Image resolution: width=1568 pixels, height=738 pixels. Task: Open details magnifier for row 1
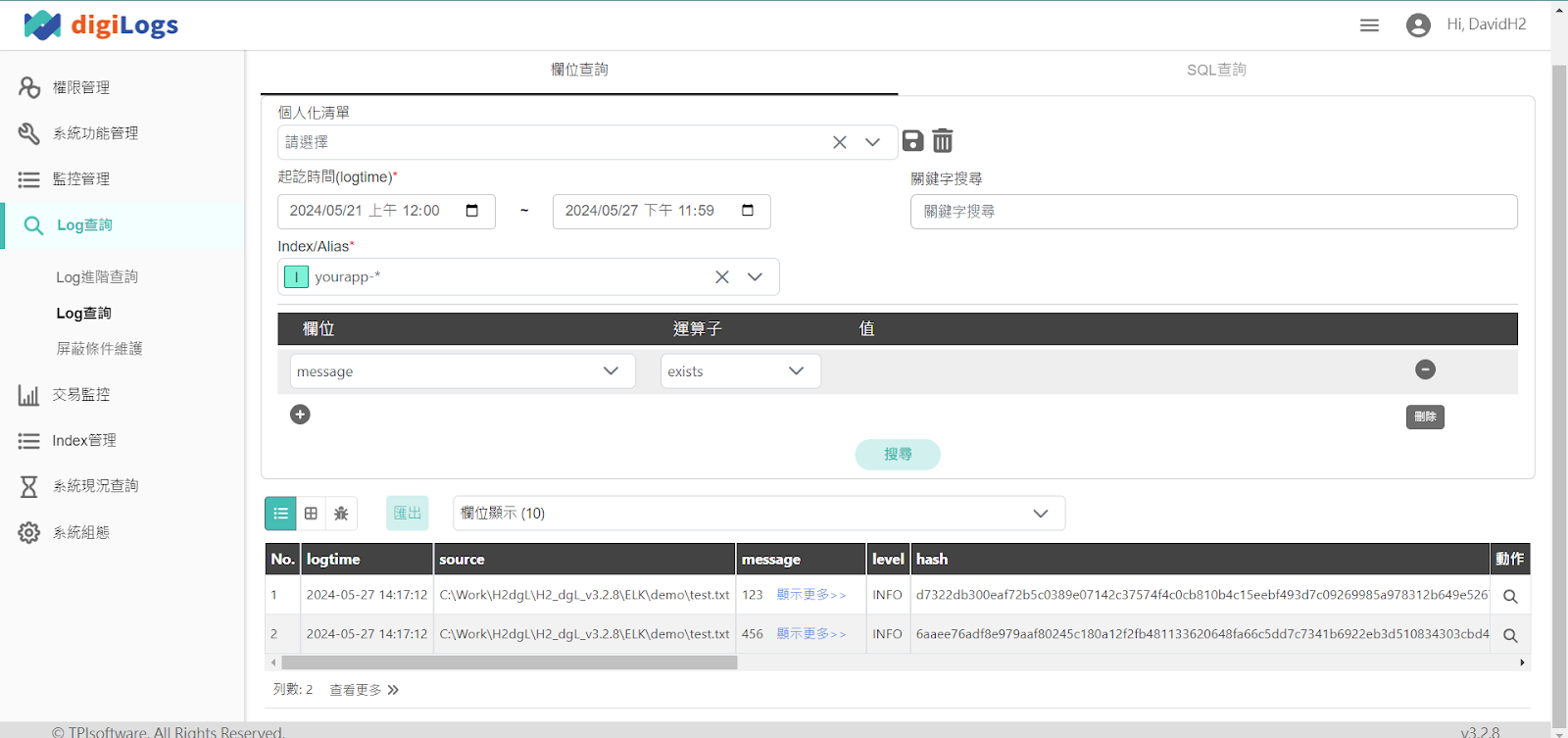(x=1510, y=596)
